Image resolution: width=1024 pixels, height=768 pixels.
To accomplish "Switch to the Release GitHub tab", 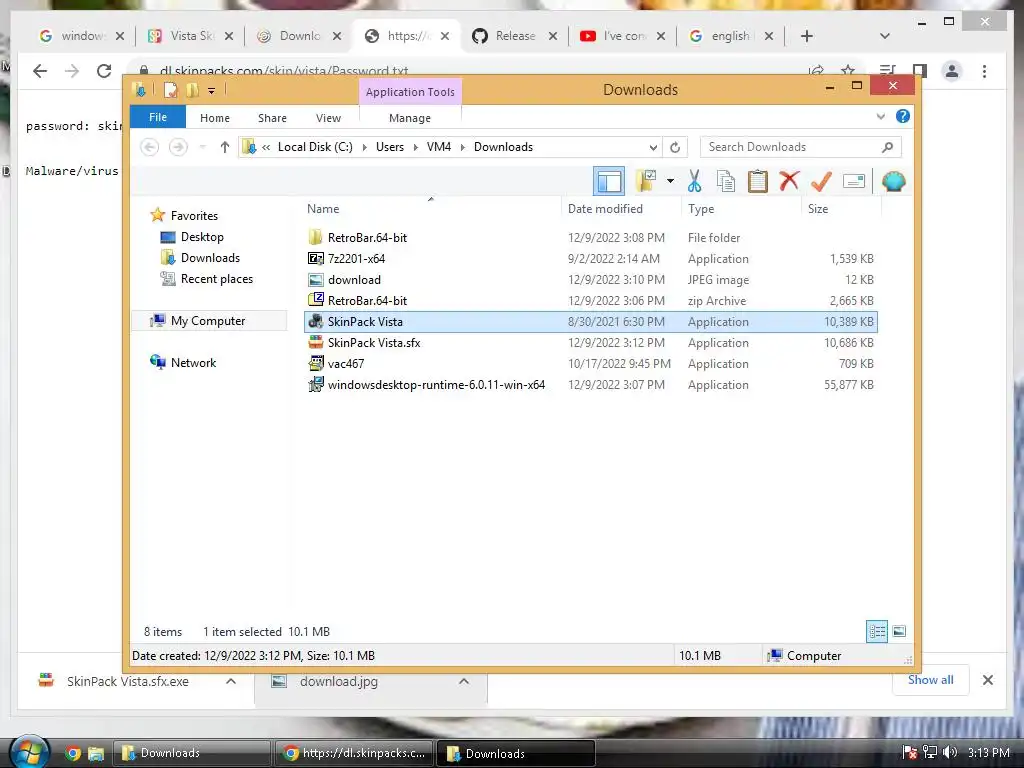I will coord(515,36).
